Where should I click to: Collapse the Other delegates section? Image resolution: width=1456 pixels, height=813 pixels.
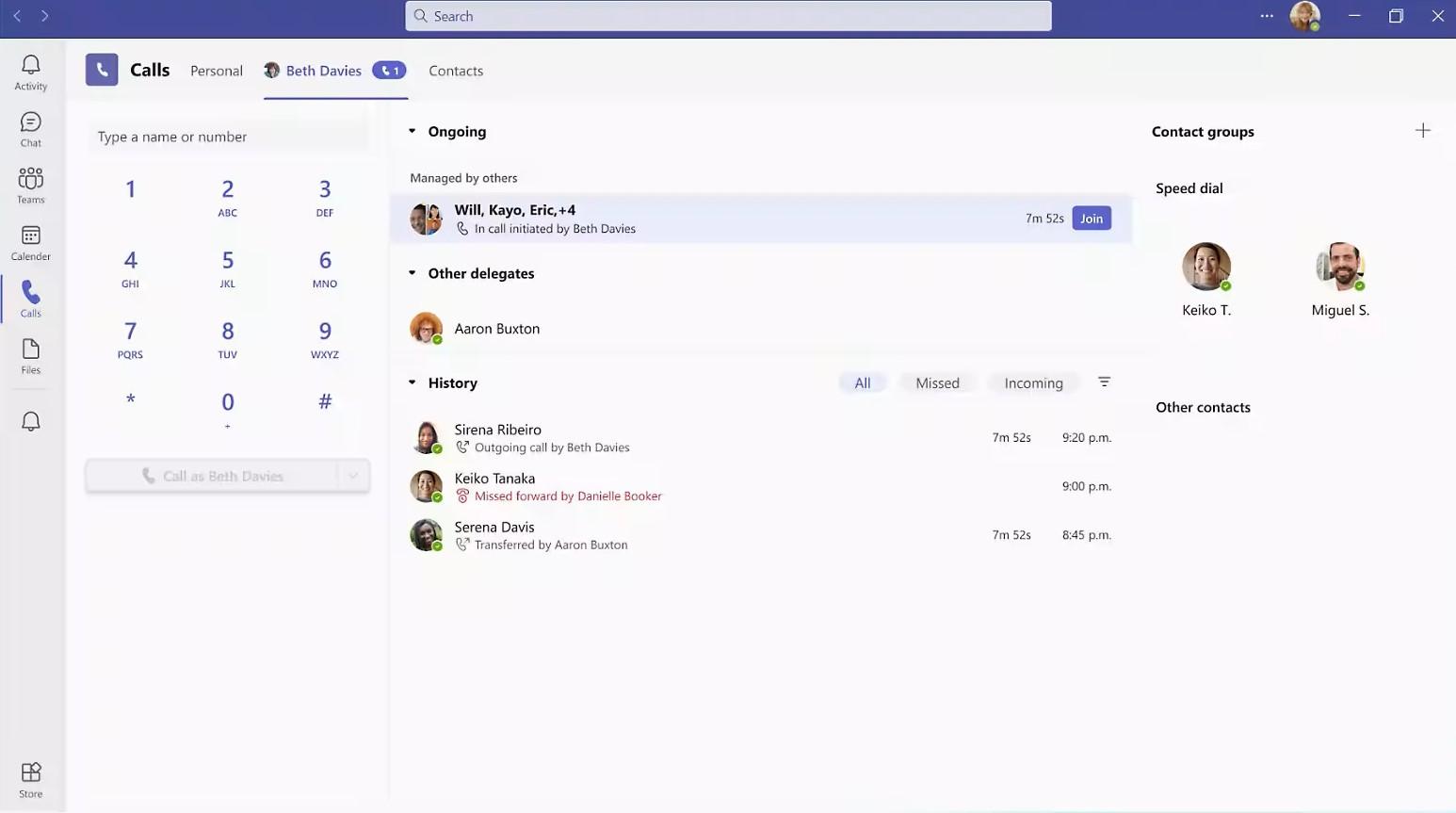pos(412,272)
